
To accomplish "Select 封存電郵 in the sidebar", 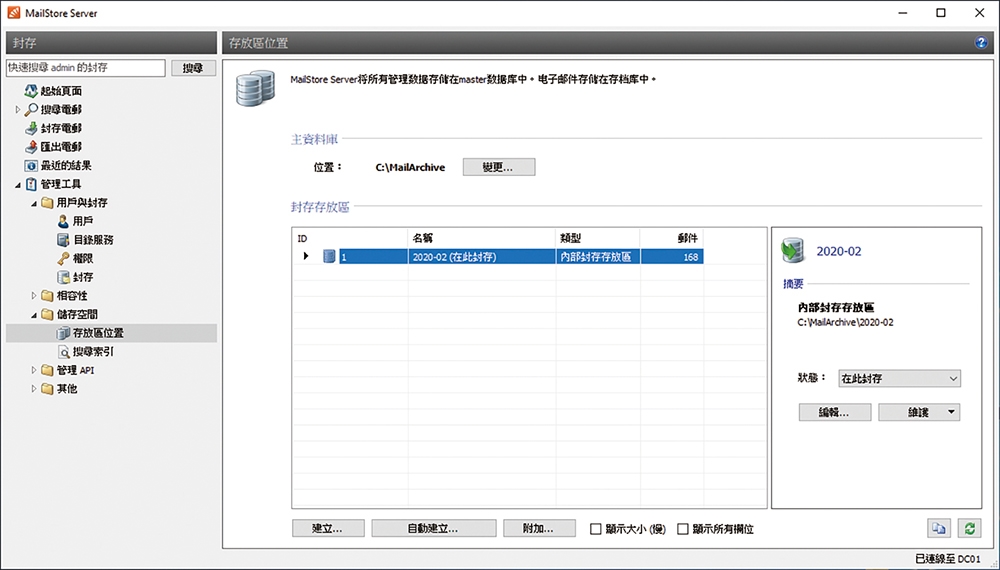I will click(61, 128).
